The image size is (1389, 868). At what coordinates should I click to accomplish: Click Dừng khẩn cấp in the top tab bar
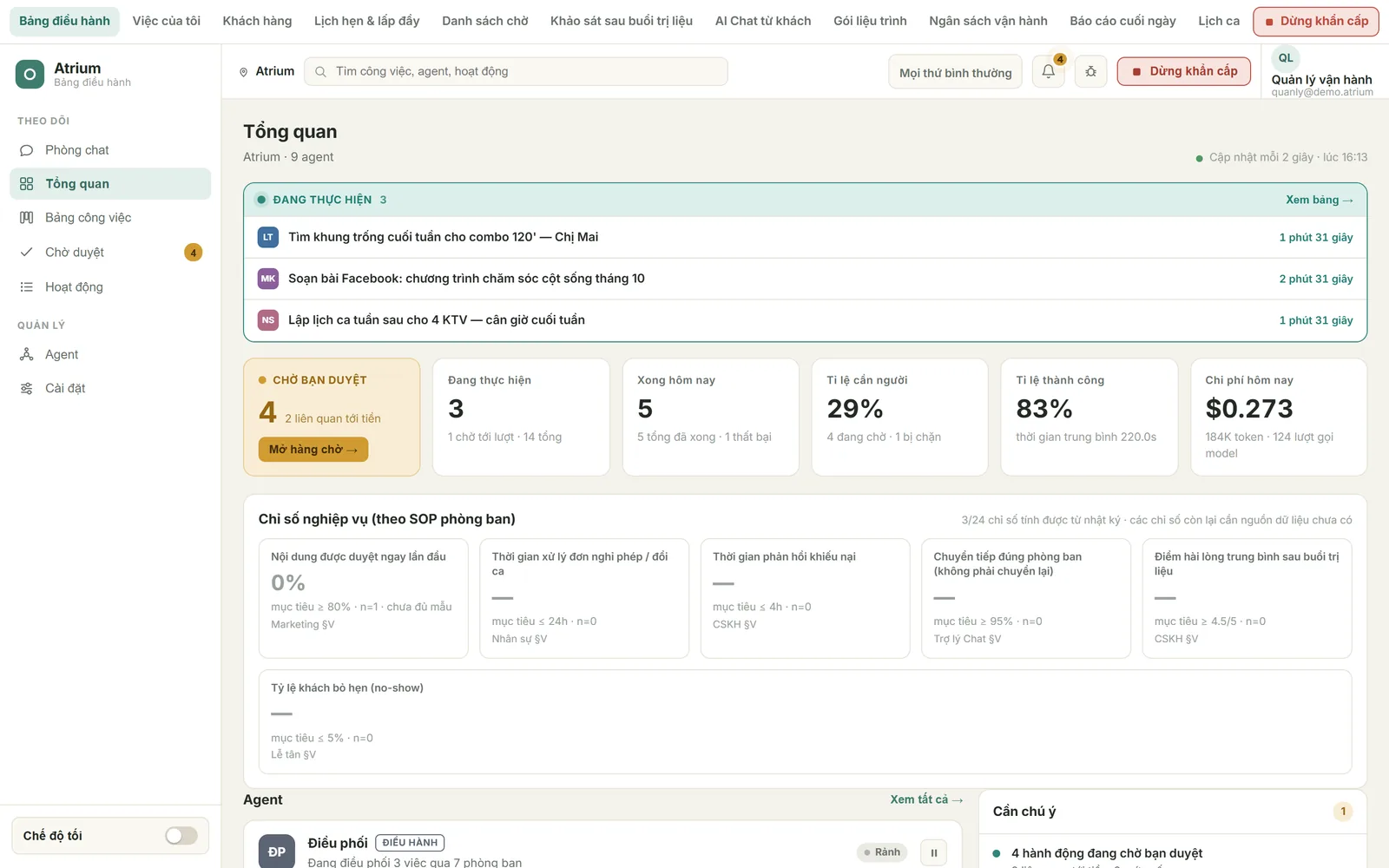[1316, 21]
